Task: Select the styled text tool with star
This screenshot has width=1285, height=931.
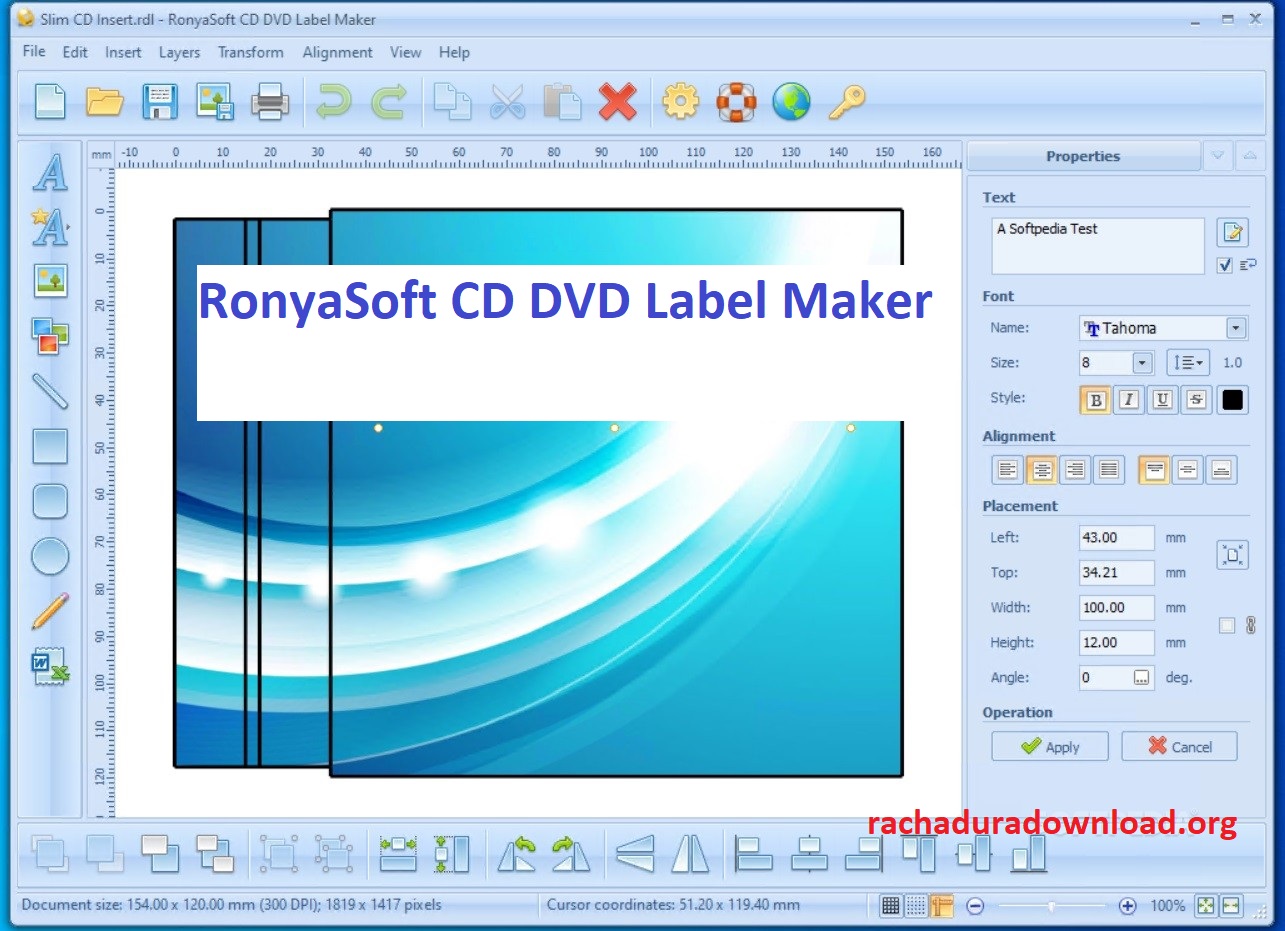Action: 50,227
